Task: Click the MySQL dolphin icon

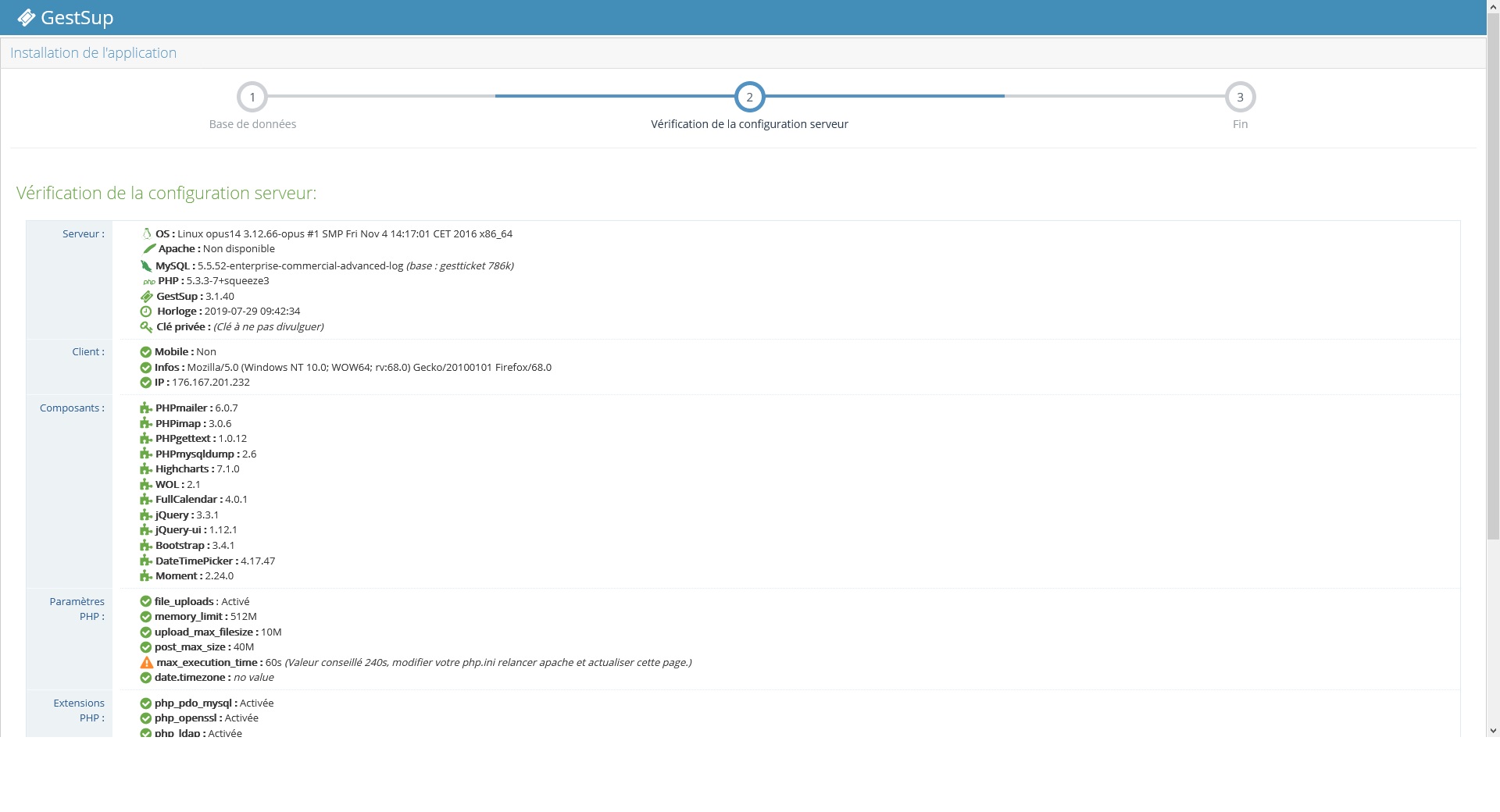Action: pyautogui.click(x=146, y=265)
